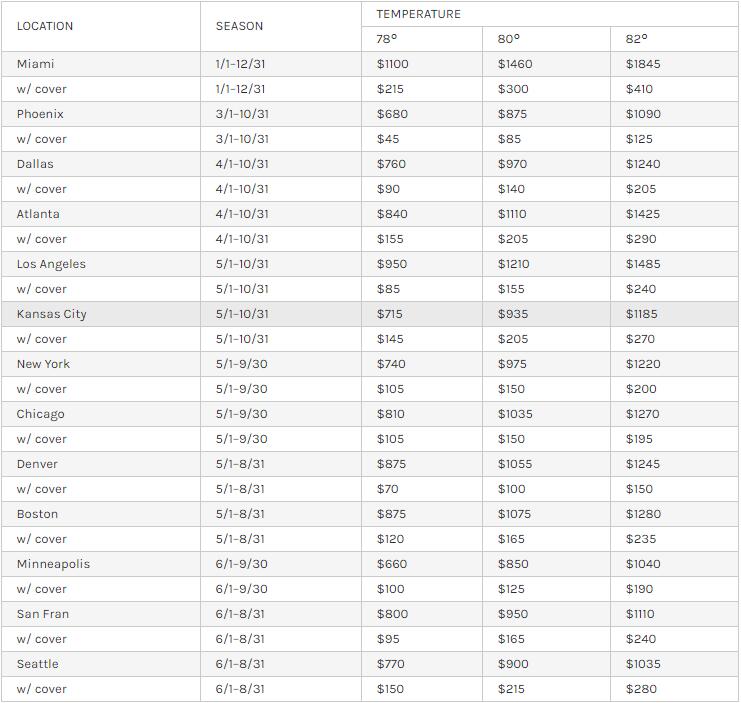
Task: Click Denver's $1245 price cell
Action: (643, 464)
